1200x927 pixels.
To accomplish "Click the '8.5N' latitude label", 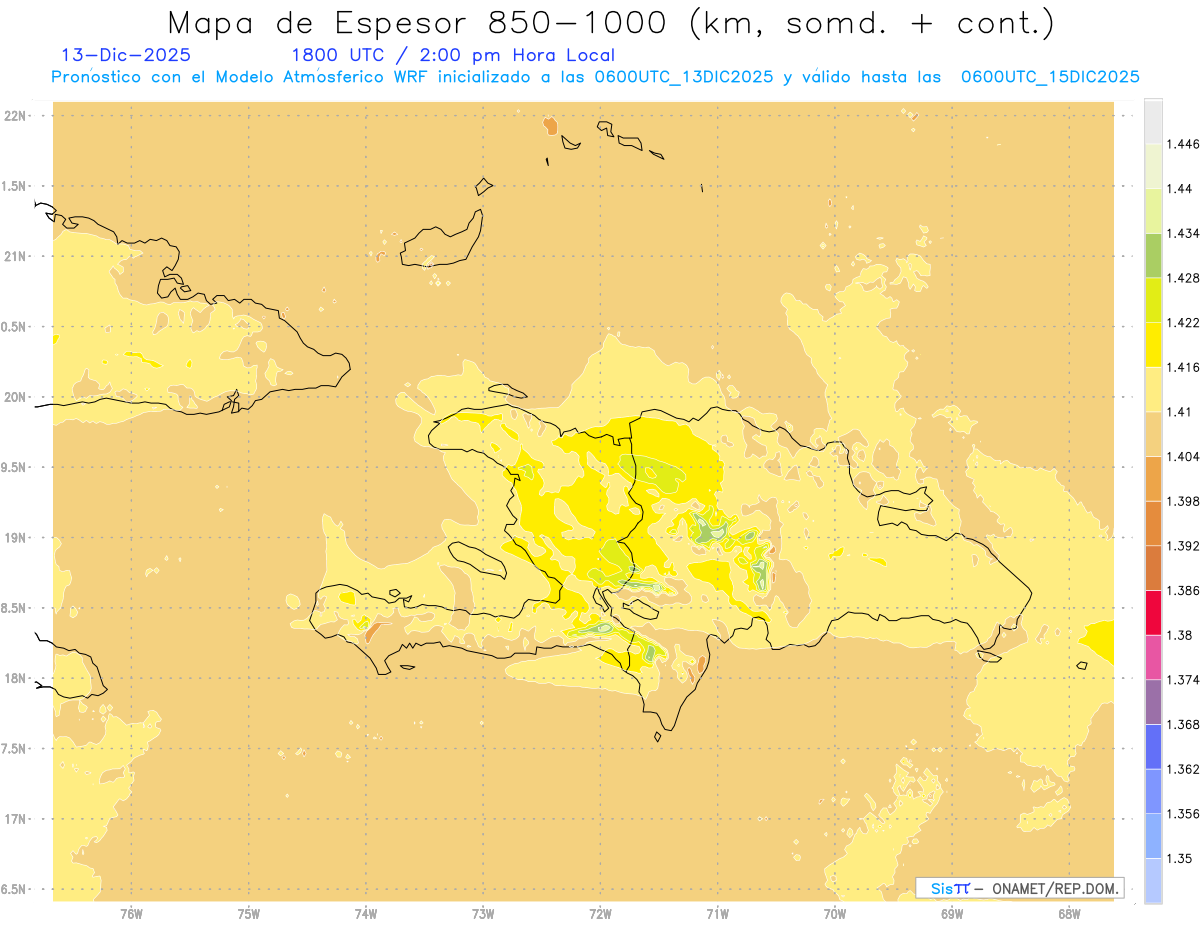I will (15, 608).
